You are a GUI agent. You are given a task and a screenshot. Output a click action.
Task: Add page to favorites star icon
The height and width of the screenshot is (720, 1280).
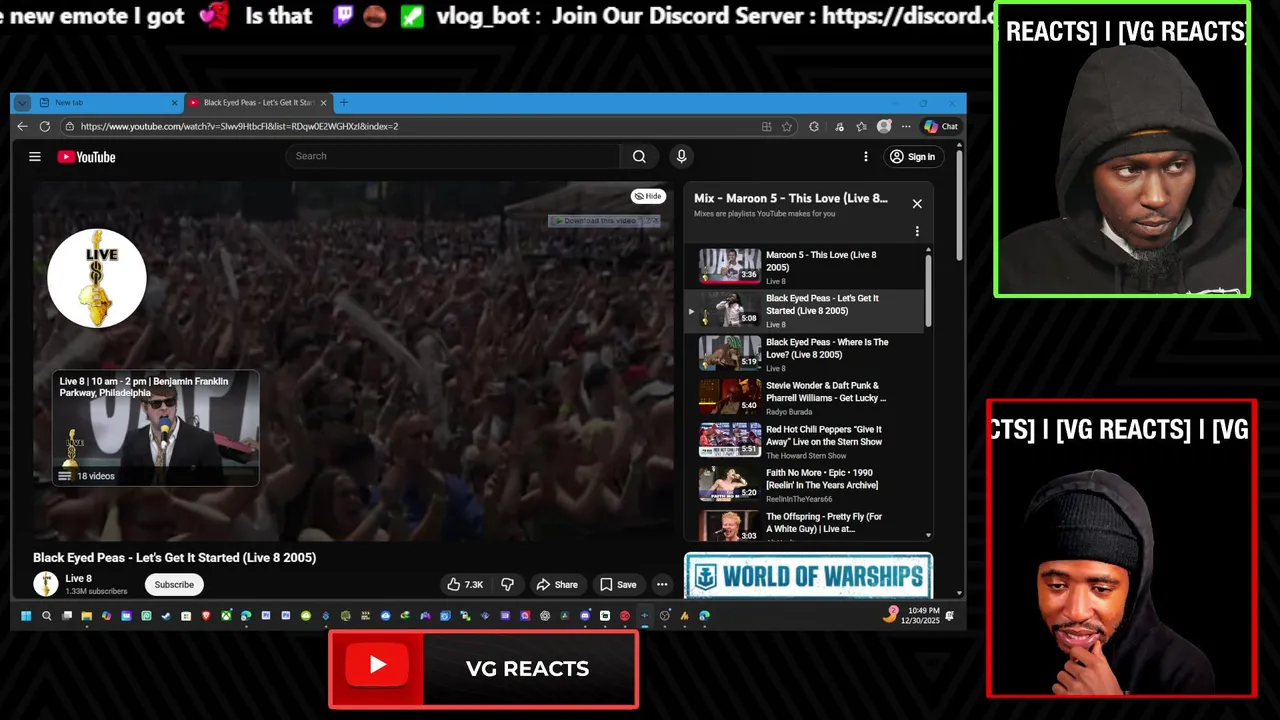point(787,126)
